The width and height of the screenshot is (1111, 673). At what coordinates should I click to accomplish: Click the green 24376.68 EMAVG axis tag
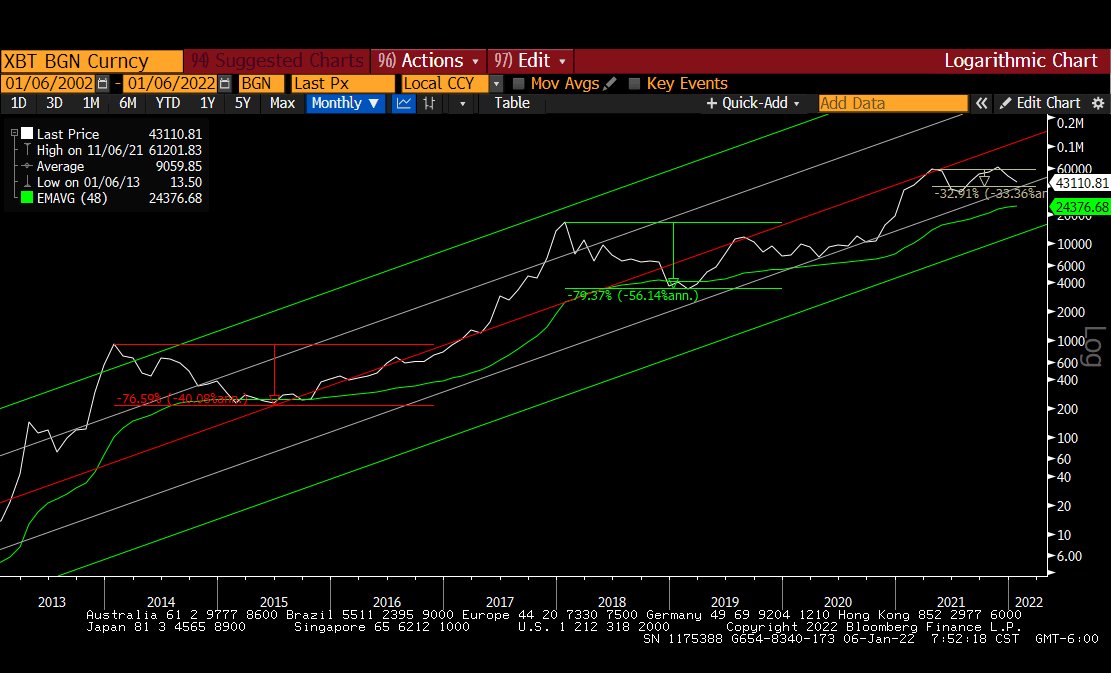[1080, 207]
